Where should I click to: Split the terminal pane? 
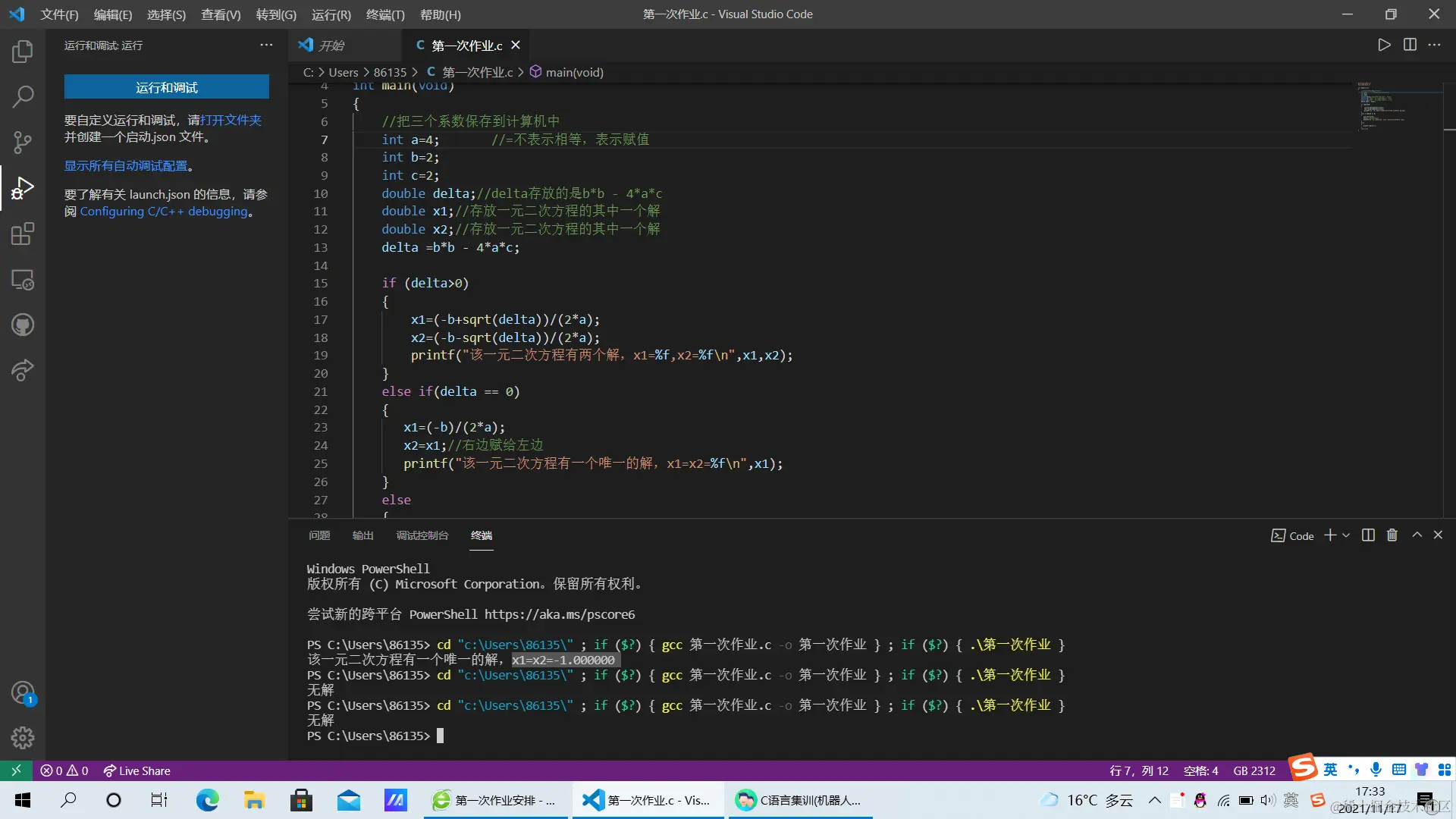1368,535
